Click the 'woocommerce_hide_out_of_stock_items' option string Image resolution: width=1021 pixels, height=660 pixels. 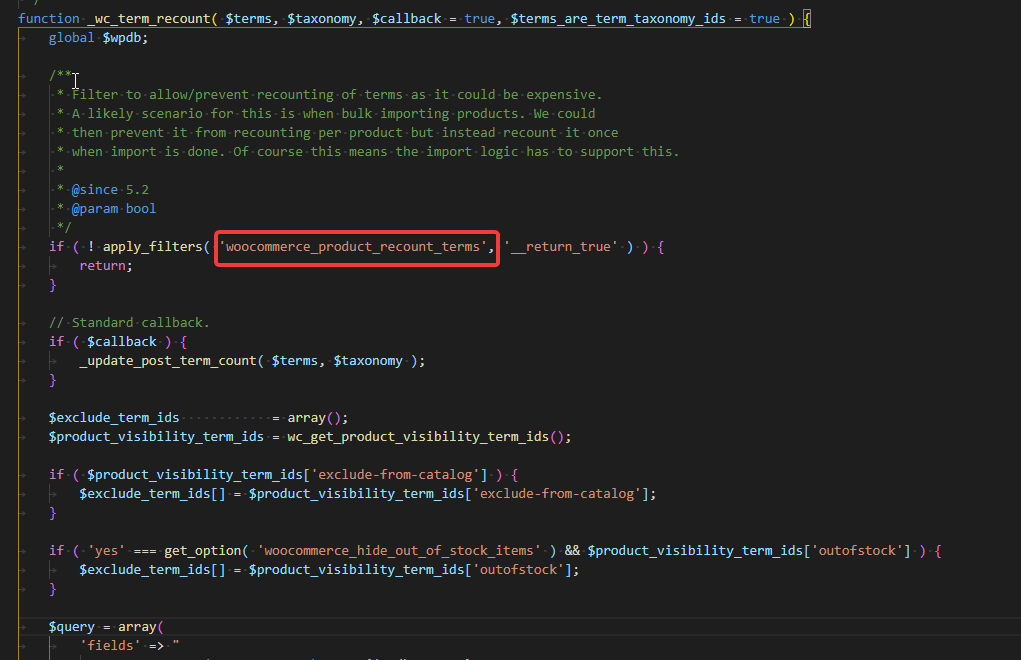[x=399, y=550]
